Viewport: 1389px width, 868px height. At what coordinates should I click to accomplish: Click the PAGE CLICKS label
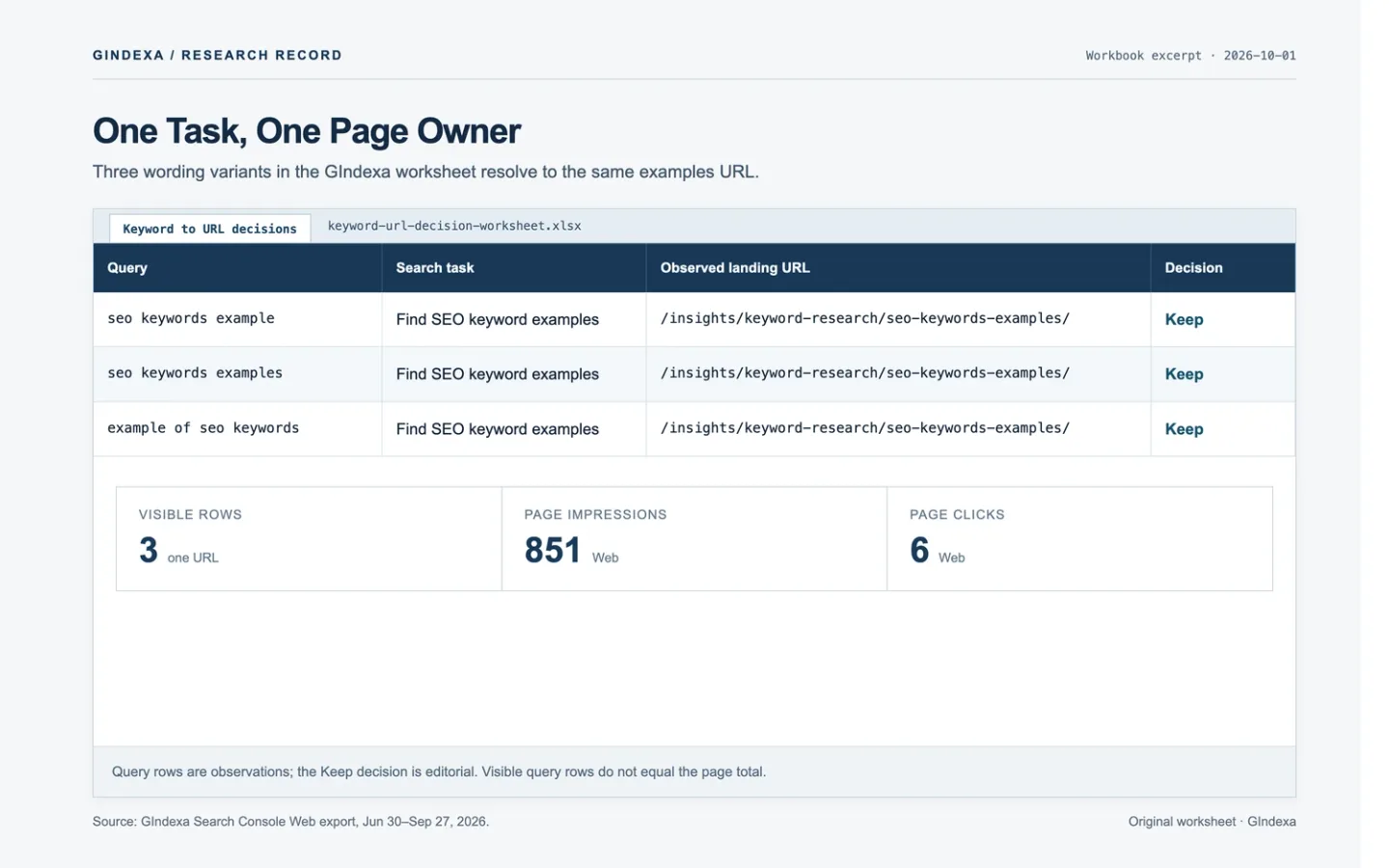tap(957, 515)
